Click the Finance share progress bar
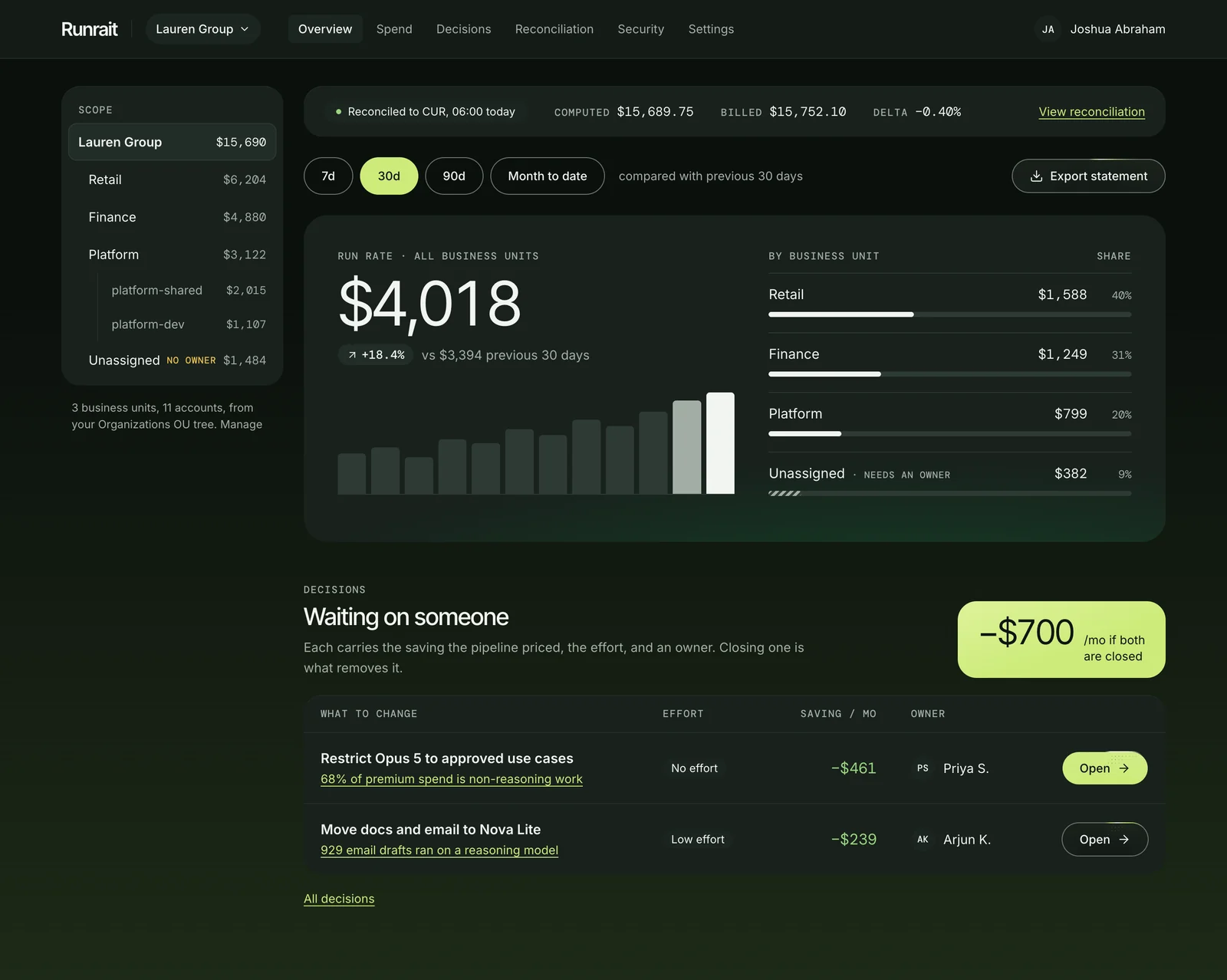Viewport: 1227px width, 980px height. tap(949, 374)
